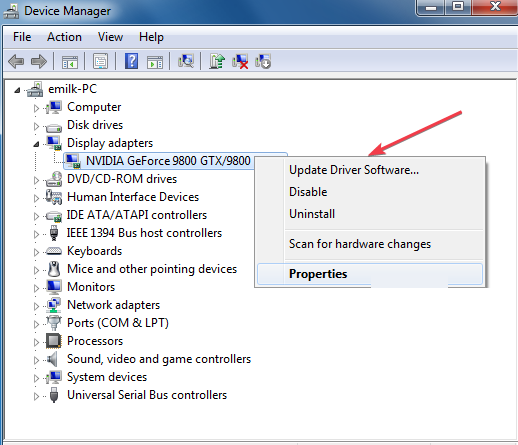Toggle the action pane toolbar icon
Screen dimensions: 518x445
pyautogui.click(x=155, y=62)
